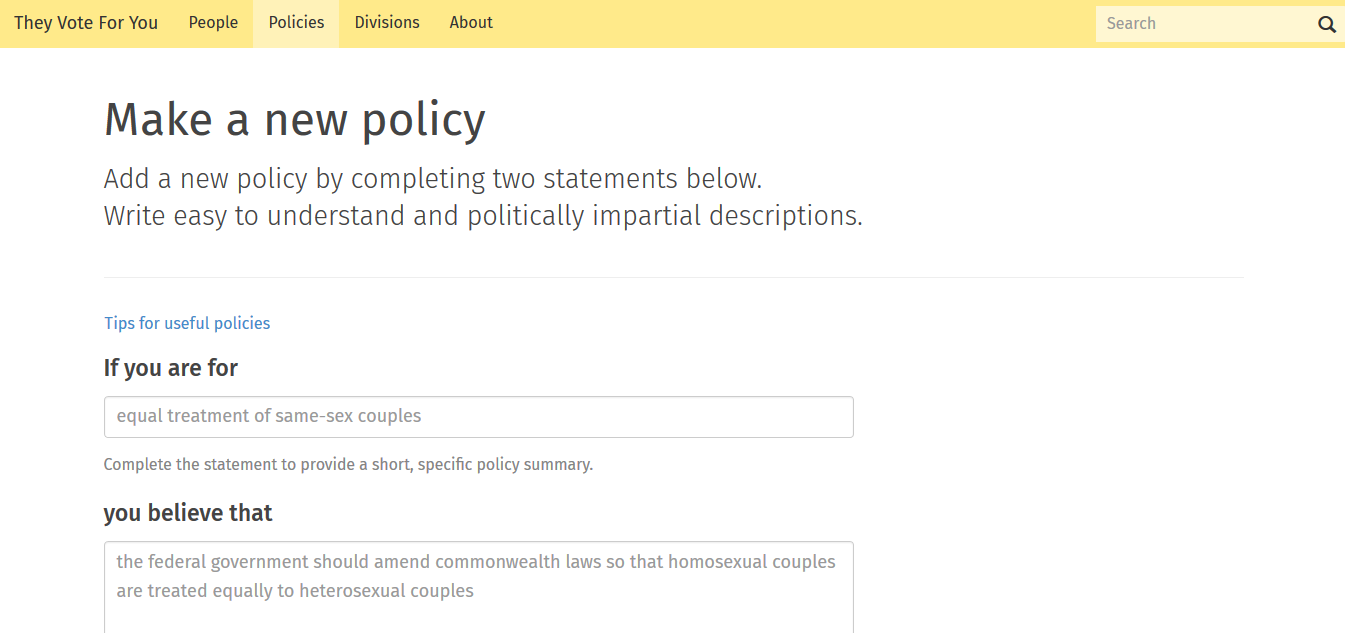This screenshot has height=633, width=1345.
Task: Click the "If you are for" label
Action: pyautogui.click(x=171, y=368)
